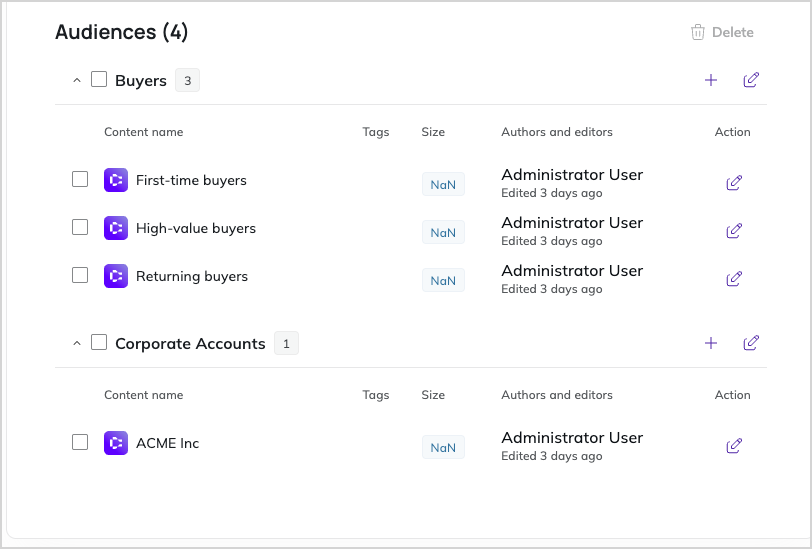This screenshot has height=549, width=812.
Task: Click the Buyers count badge 3
Action: pos(187,80)
